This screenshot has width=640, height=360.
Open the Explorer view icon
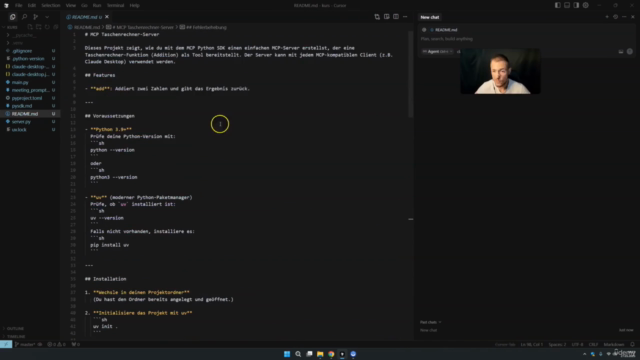point(12,17)
